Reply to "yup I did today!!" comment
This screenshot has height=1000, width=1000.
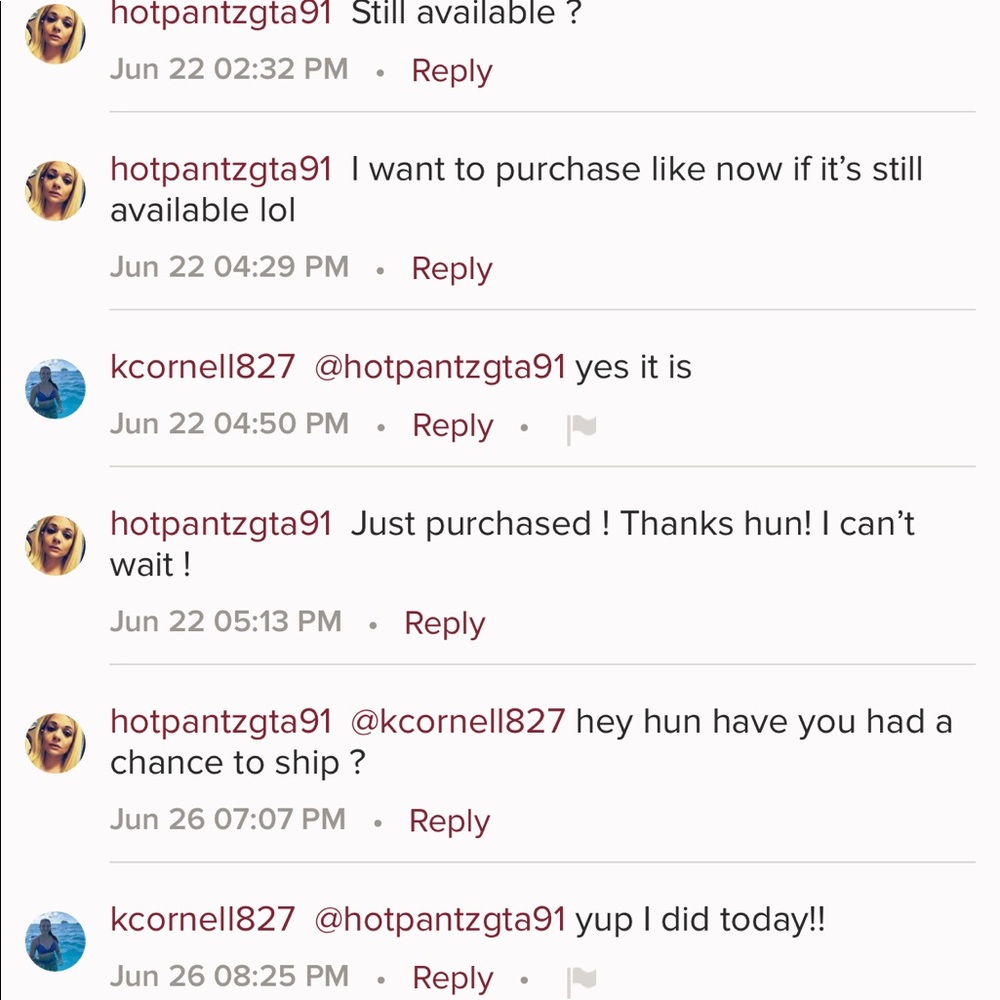click(x=452, y=977)
